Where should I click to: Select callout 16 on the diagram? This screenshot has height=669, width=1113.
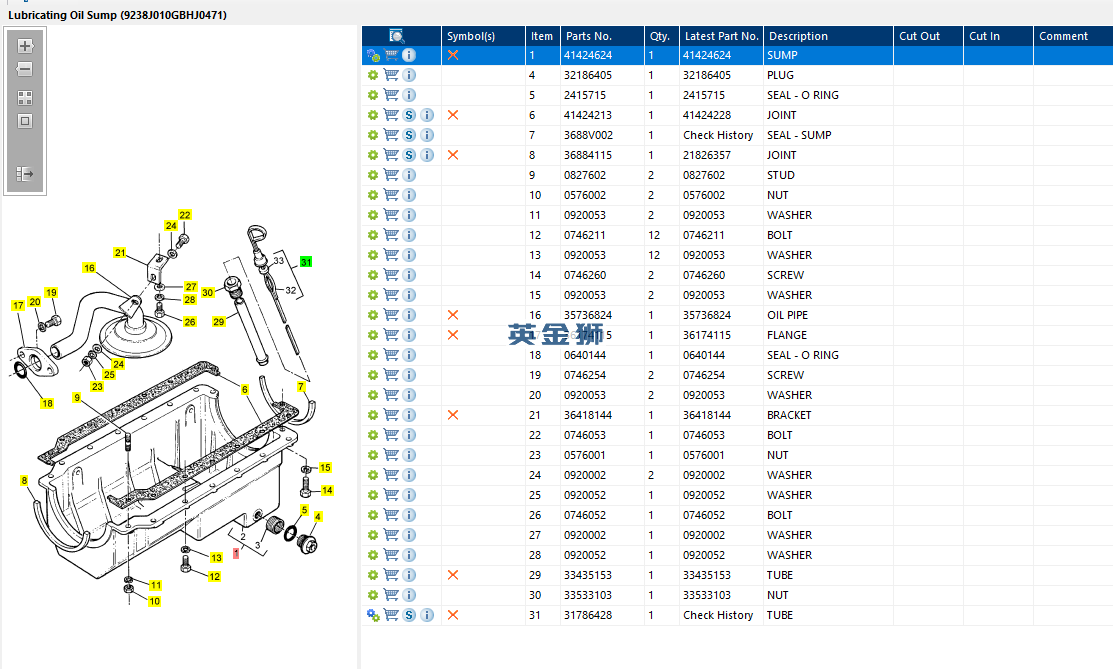(89, 268)
